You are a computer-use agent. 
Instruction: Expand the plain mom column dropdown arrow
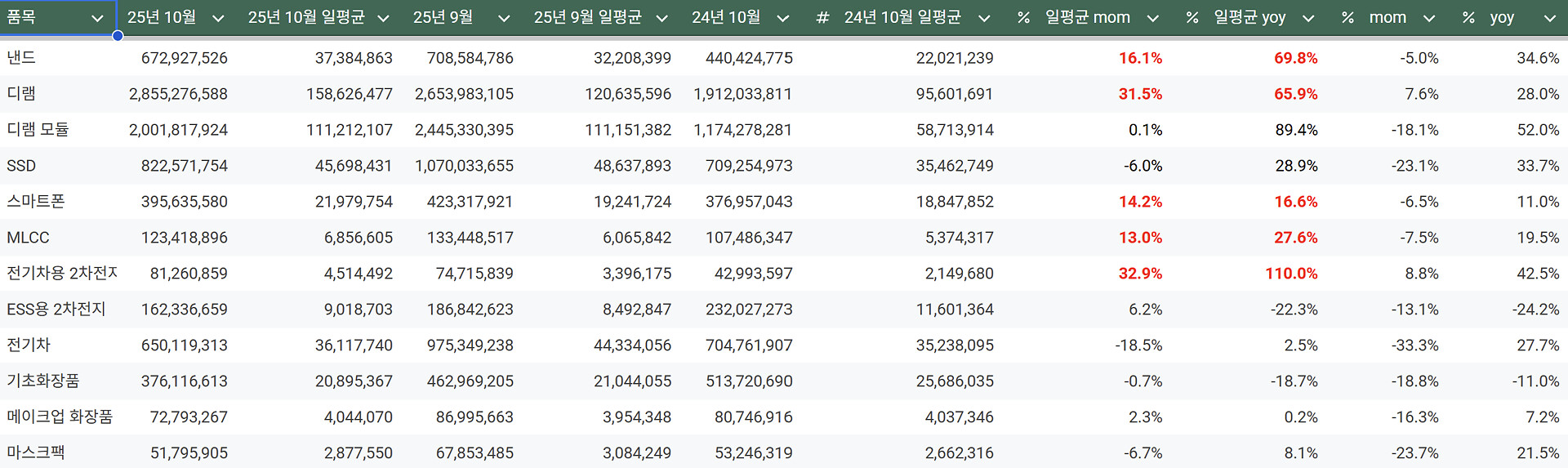pos(1429,18)
